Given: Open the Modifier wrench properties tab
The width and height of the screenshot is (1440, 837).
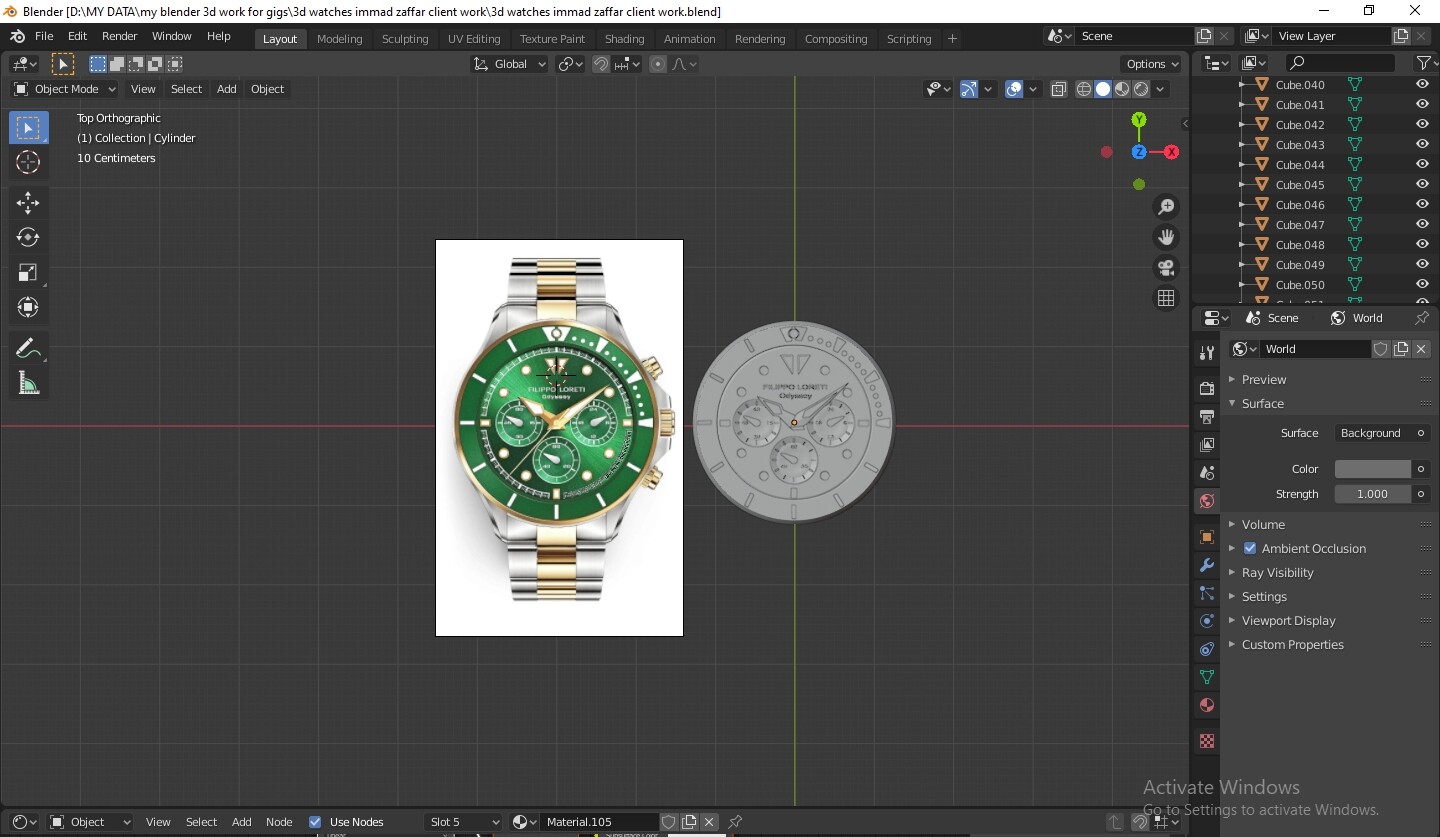Looking at the screenshot, I should 1207,565.
